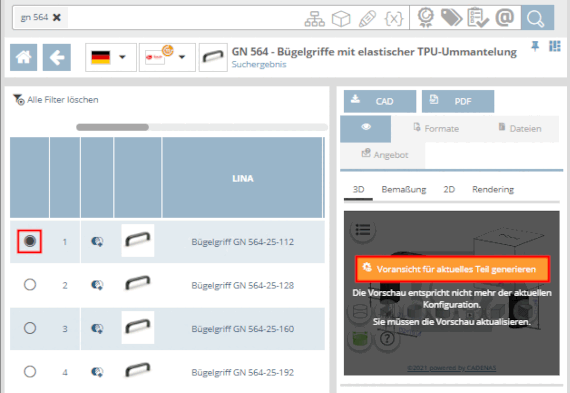Open the powered by CADENAS link
This screenshot has height=393, width=570.
click(x=451, y=368)
